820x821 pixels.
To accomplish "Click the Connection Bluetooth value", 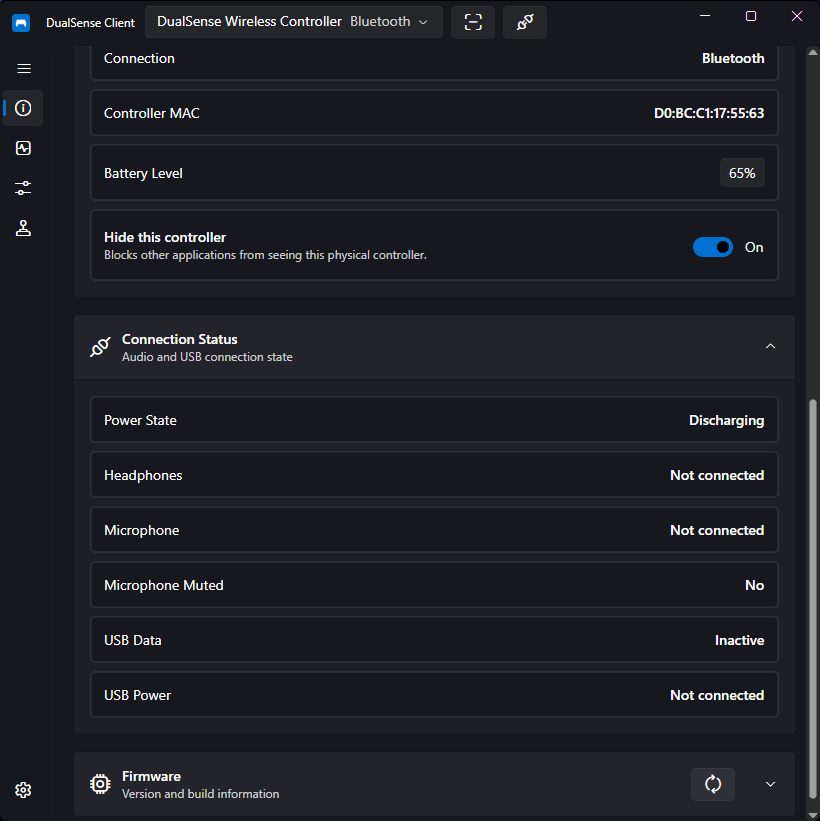I will [x=733, y=58].
